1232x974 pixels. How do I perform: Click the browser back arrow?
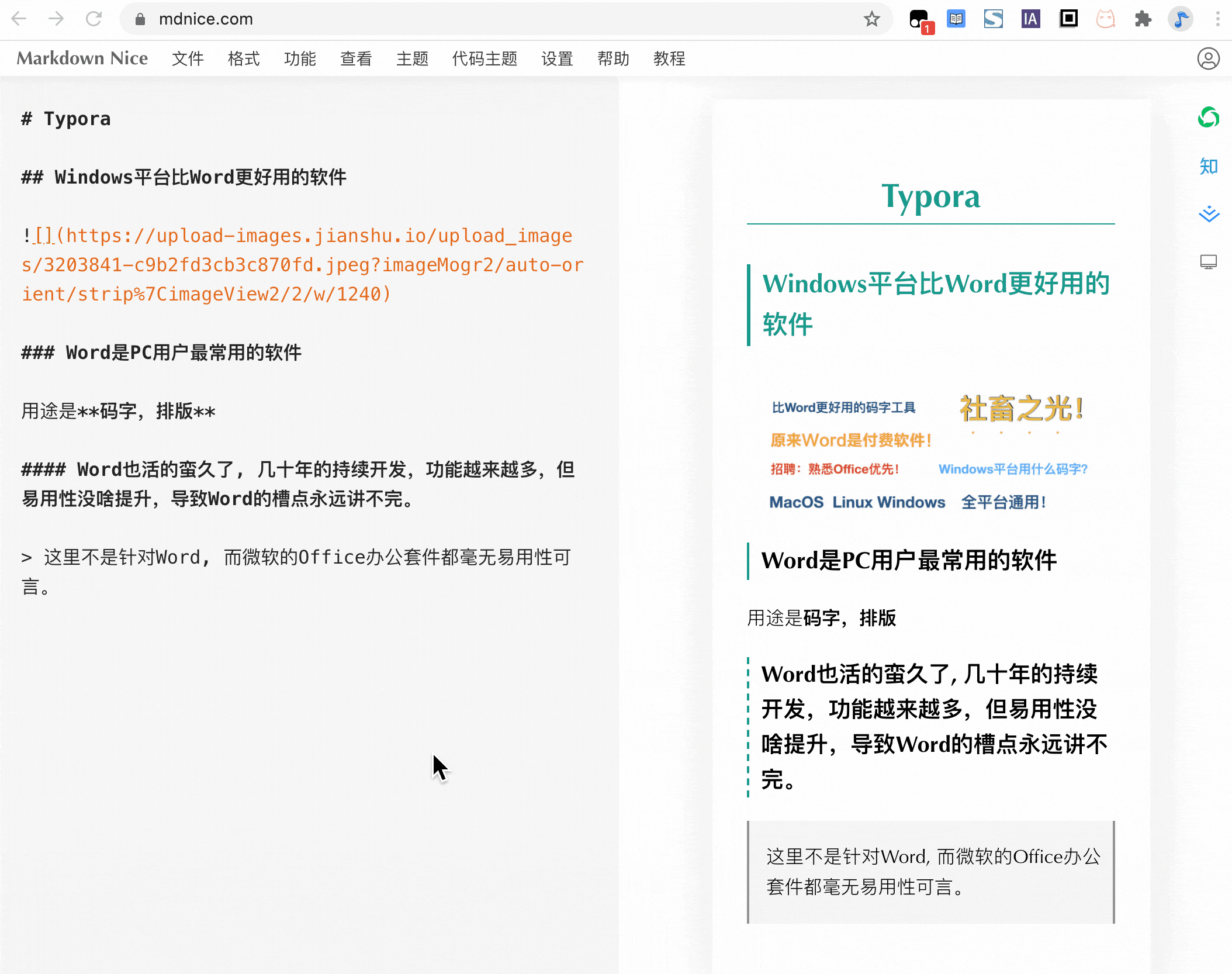point(19,19)
